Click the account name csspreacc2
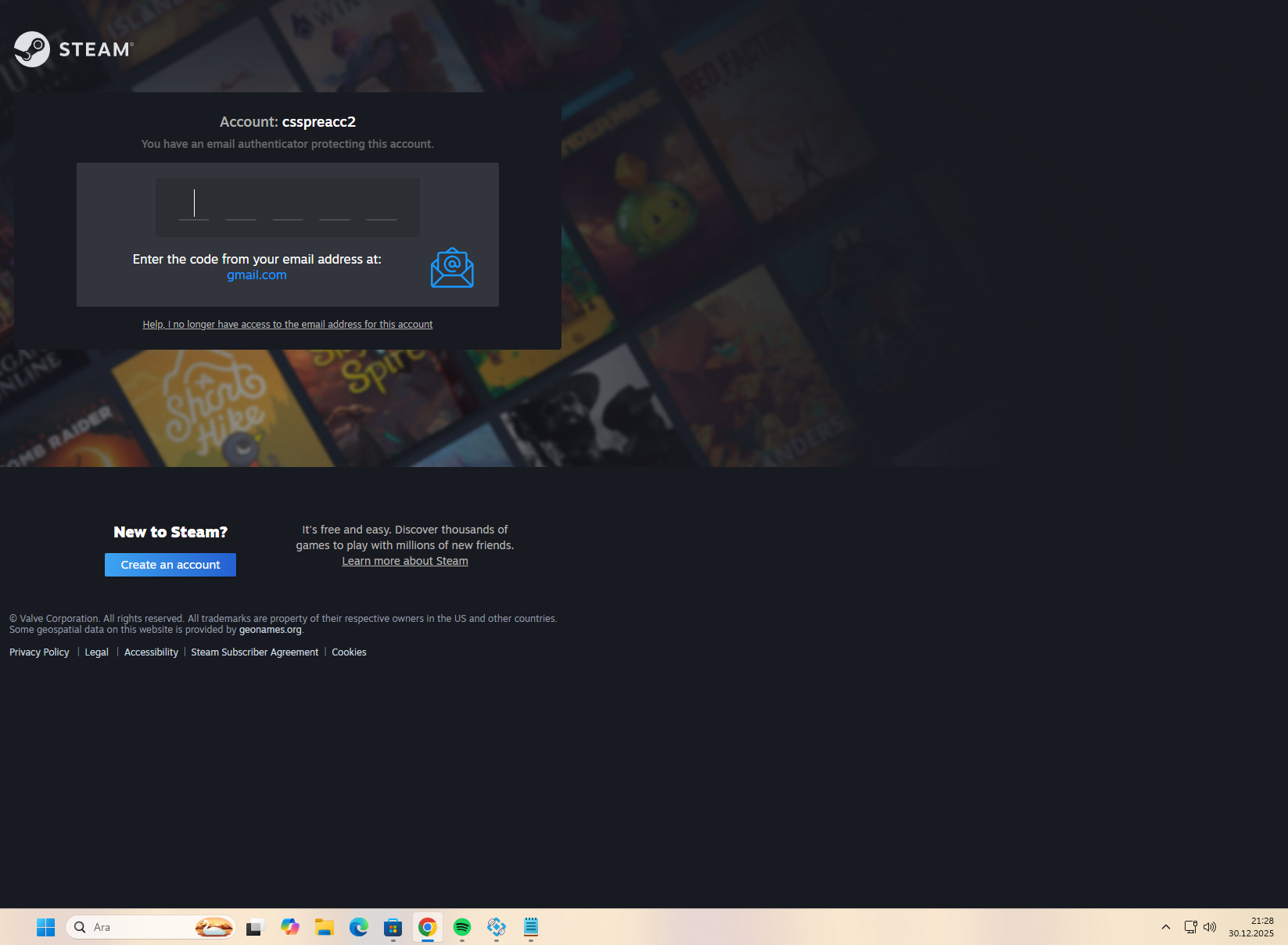 (319, 122)
